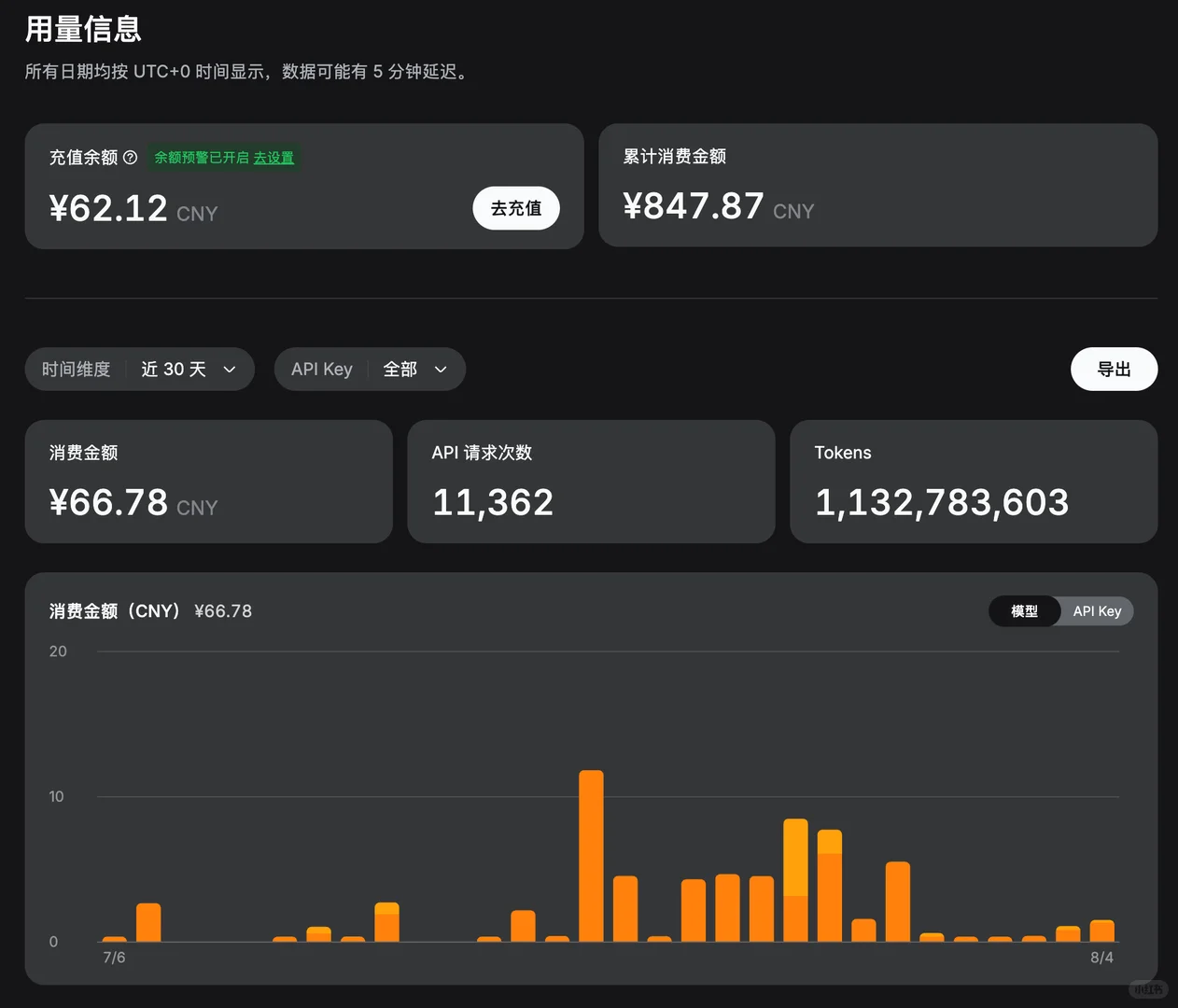Click the 消费金额（CNY）chart title
This screenshot has height=1008, width=1178.
point(115,611)
